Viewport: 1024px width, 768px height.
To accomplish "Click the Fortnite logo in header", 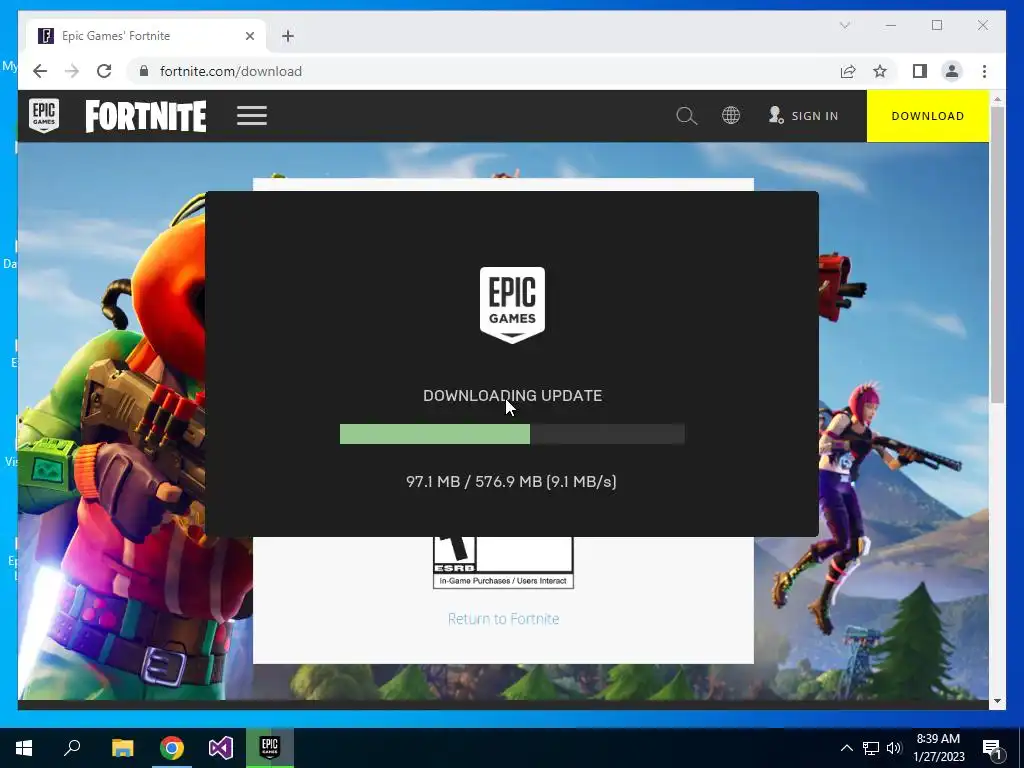I will [146, 116].
